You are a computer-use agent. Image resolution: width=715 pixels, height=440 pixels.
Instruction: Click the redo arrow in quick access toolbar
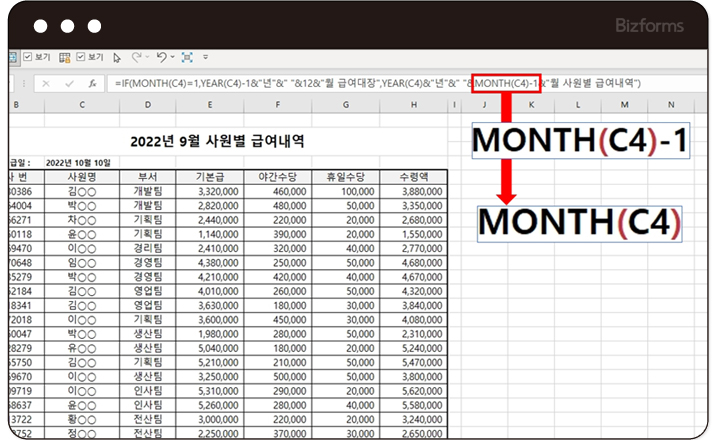point(137,58)
